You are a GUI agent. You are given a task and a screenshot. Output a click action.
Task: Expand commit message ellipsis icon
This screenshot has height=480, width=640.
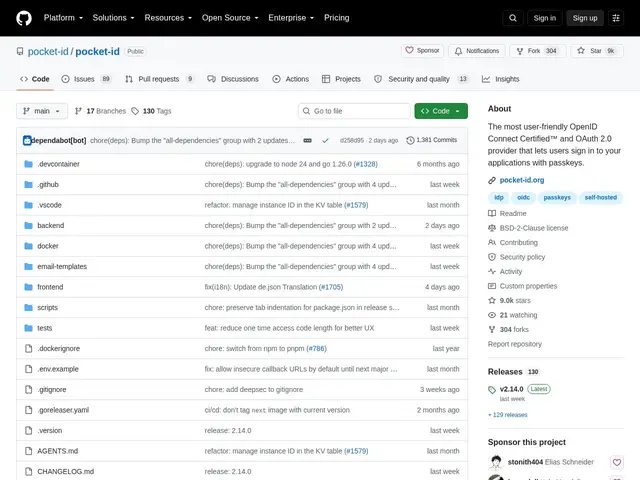(307, 140)
